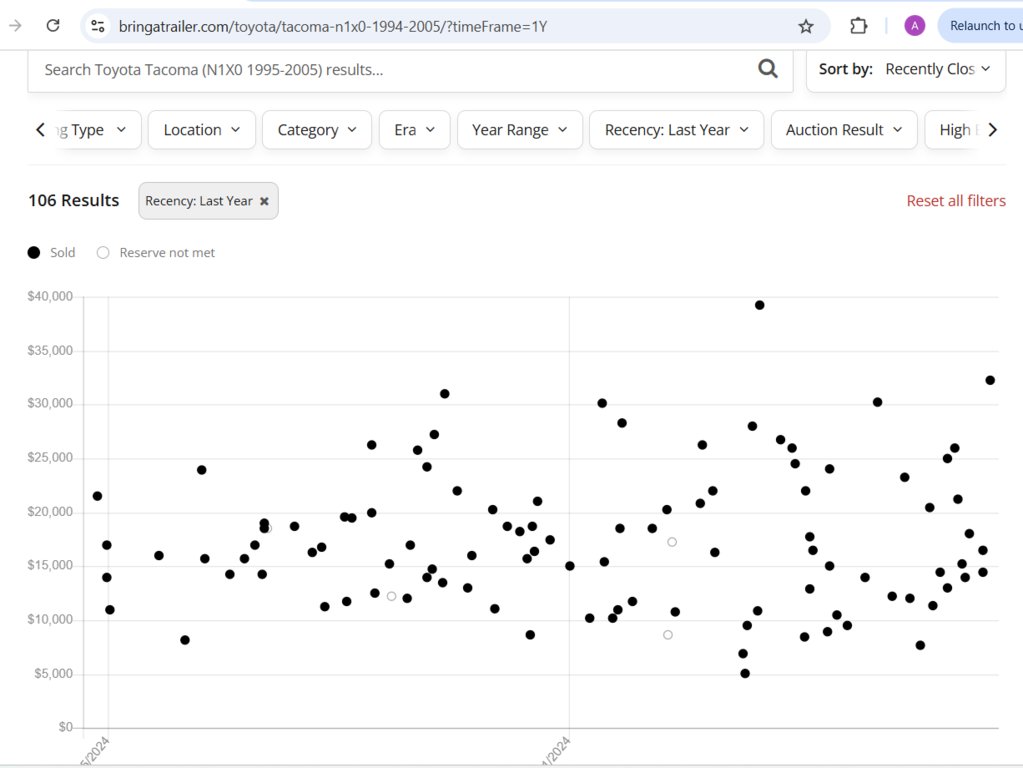Open the Sort by Recently Closed dropdown
Viewport: 1023px width, 768px height.
pyautogui.click(x=906, y=69)
